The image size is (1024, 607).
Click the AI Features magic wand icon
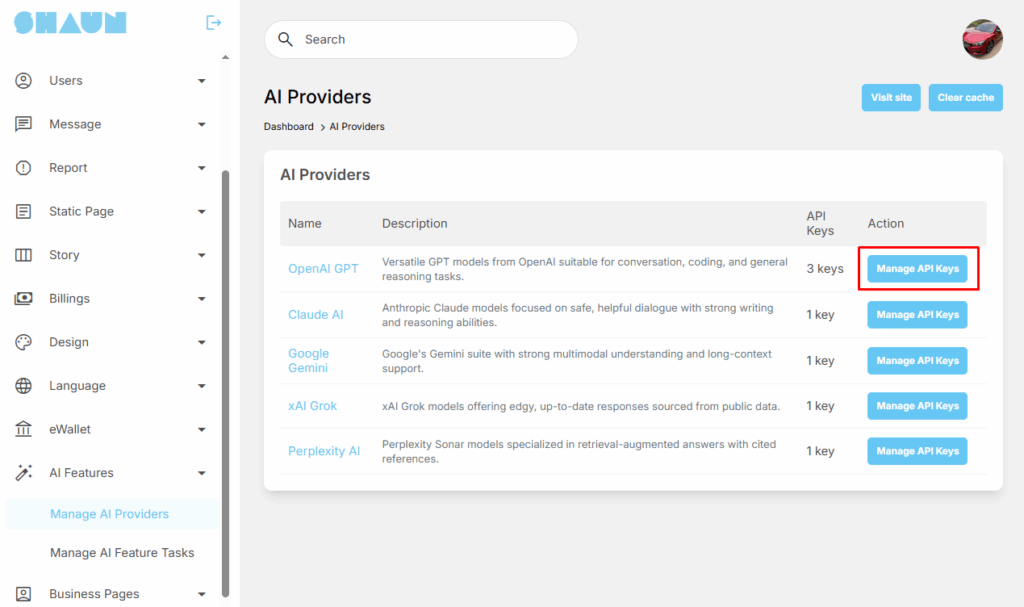23,473
